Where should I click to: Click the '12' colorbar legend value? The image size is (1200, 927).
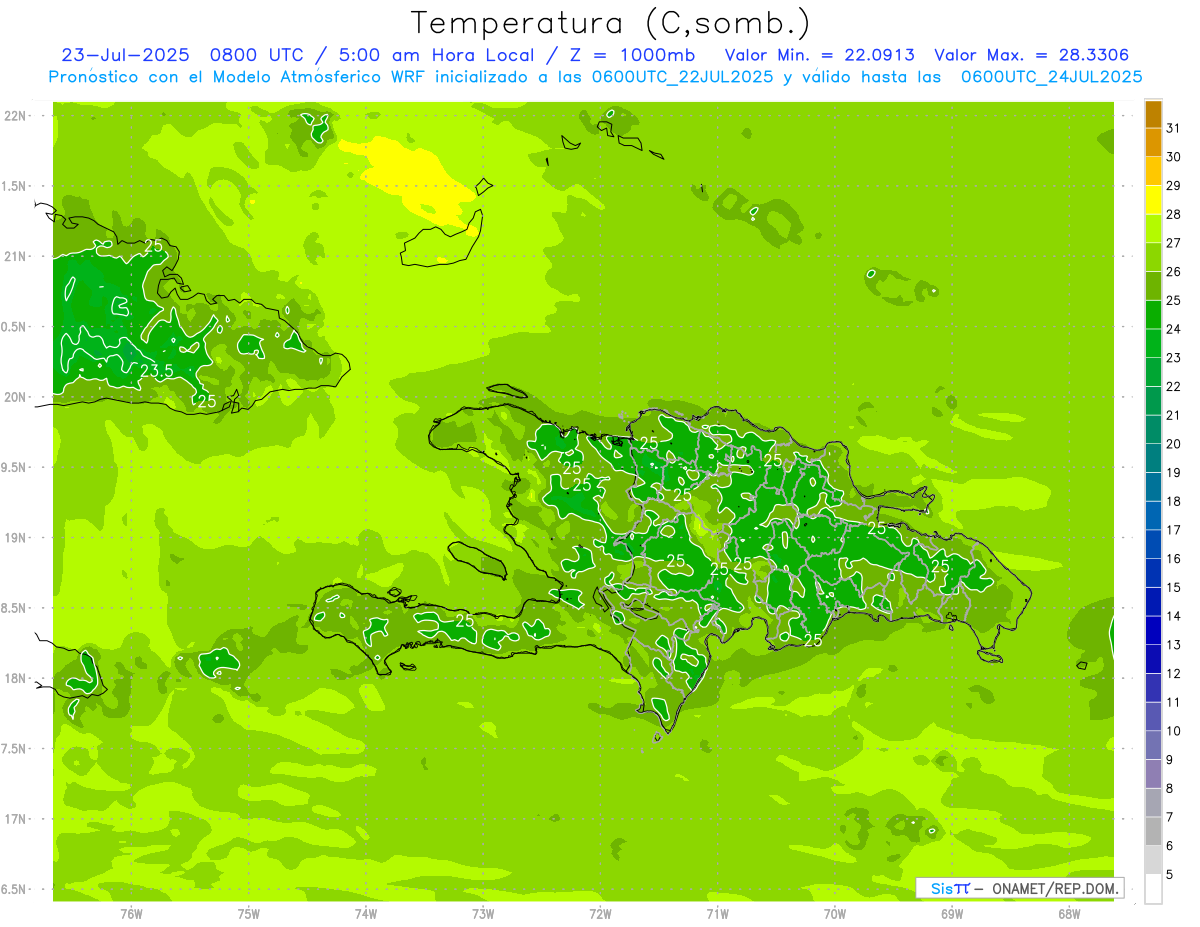[1174, 674]
